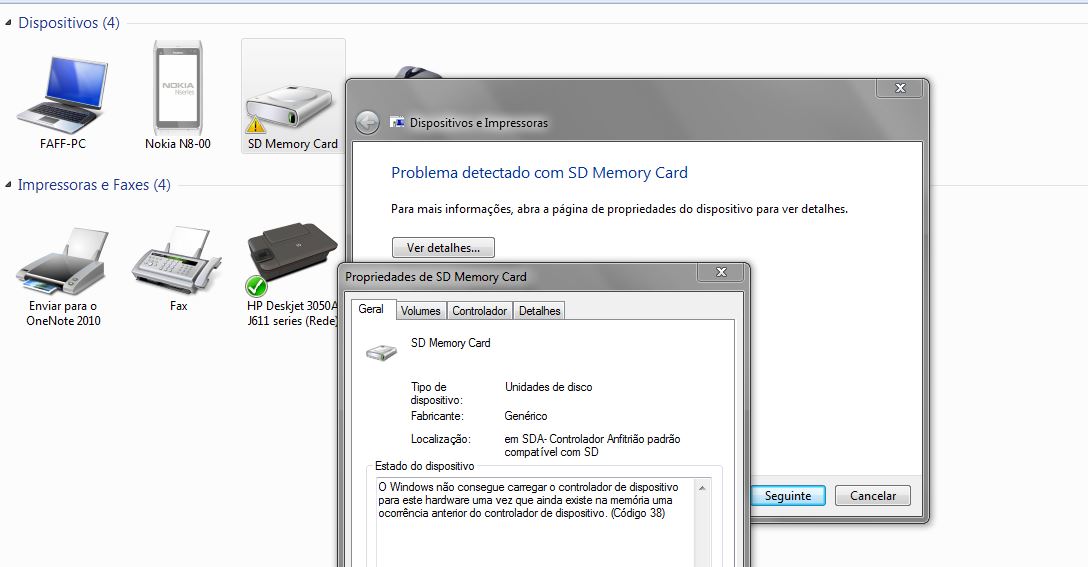Click the Unidades de disco value

tap(548, 387)
